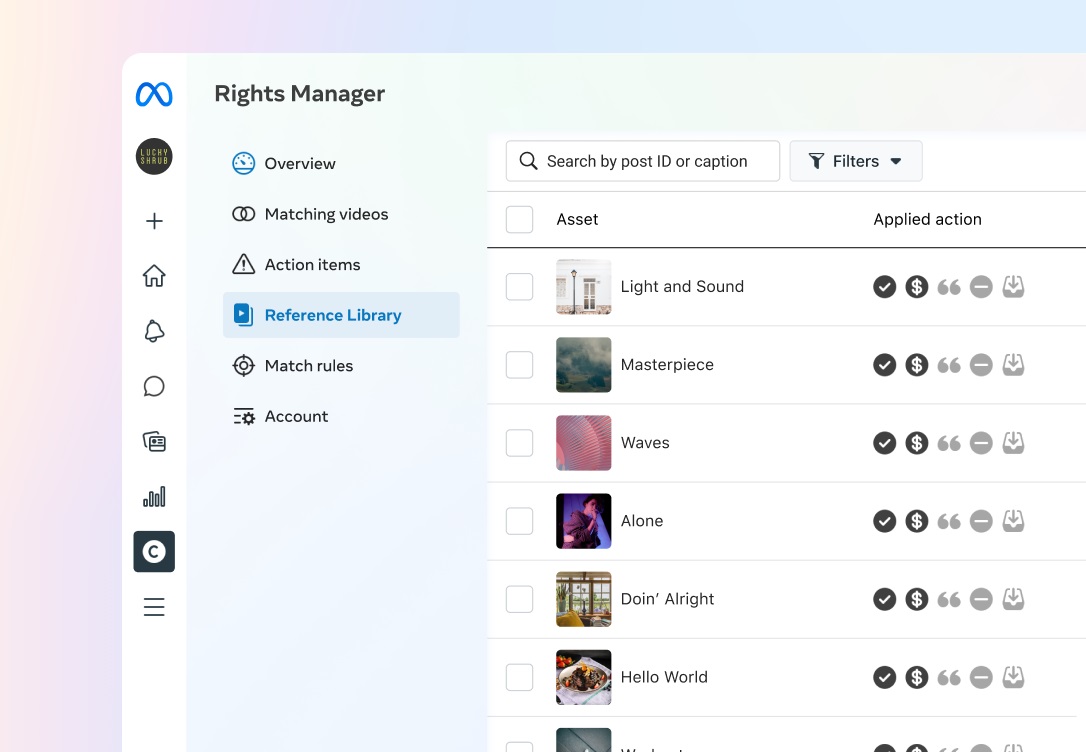Click the Rights Manager title
Viewport: 1086px width, 752px height.
(x=299, y=93)
